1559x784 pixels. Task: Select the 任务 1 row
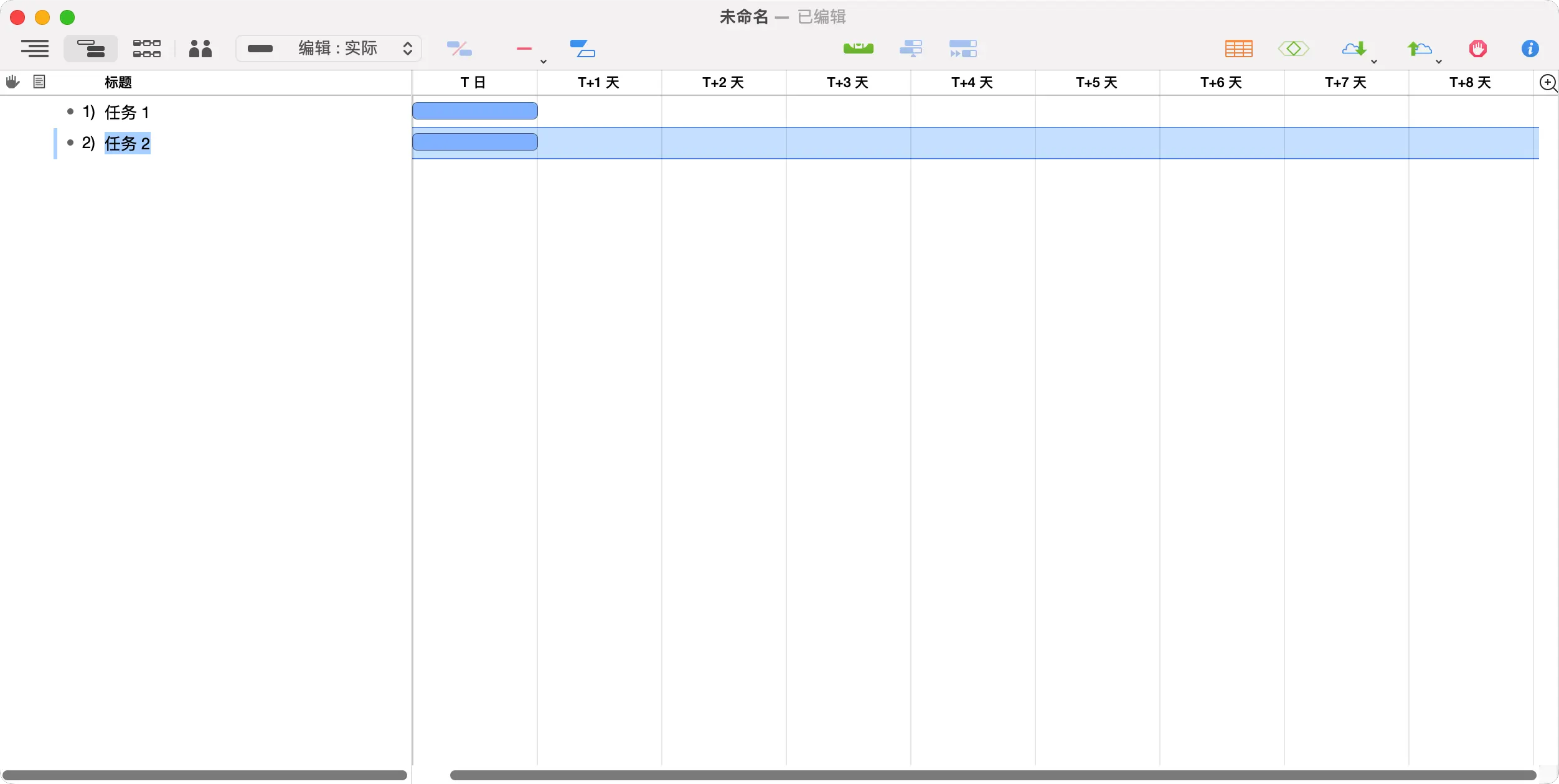(x=127, y=112)
